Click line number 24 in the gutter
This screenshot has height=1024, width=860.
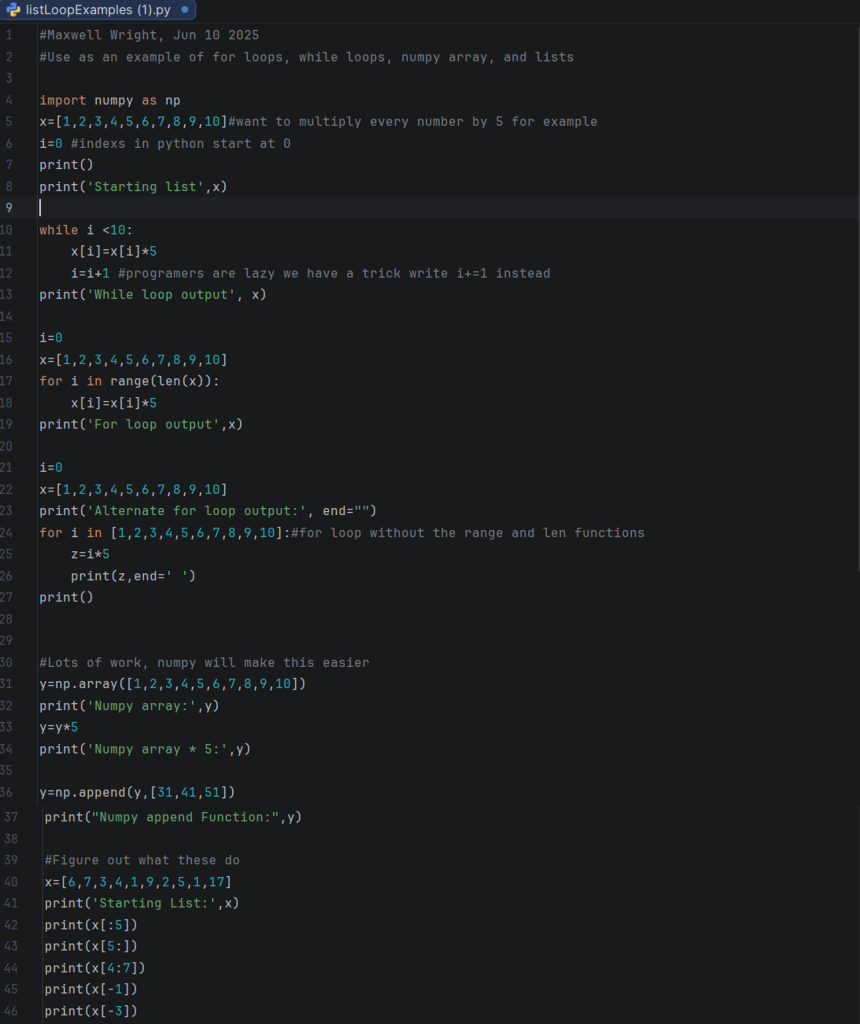pos(8,533)
